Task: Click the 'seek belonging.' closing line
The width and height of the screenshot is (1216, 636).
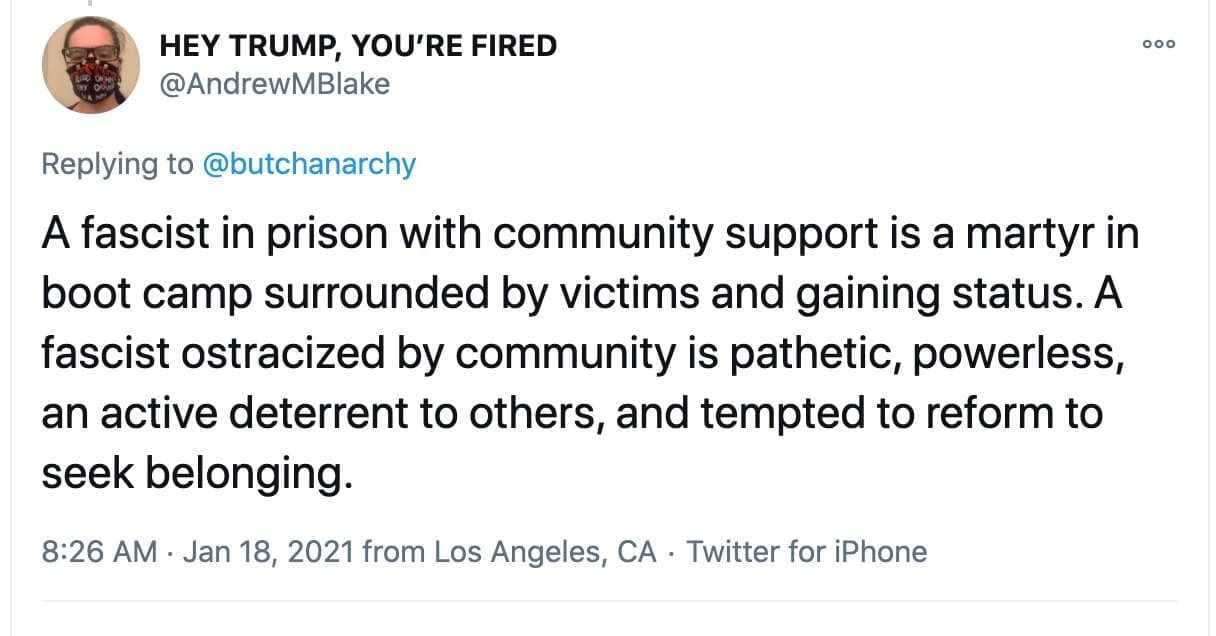Action: point(197,473)
